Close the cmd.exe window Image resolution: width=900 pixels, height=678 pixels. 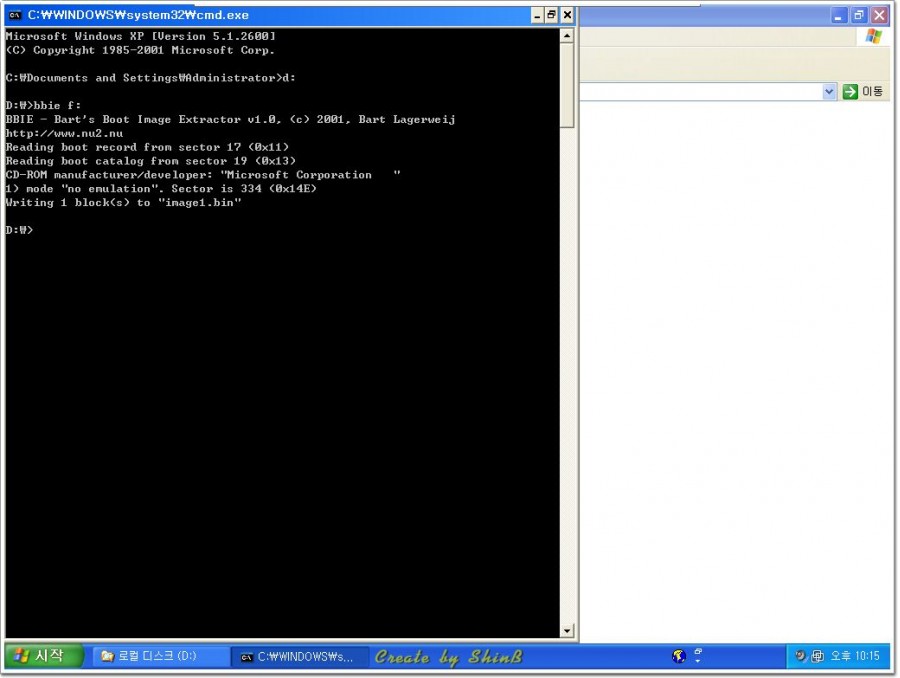coord(567,15)
